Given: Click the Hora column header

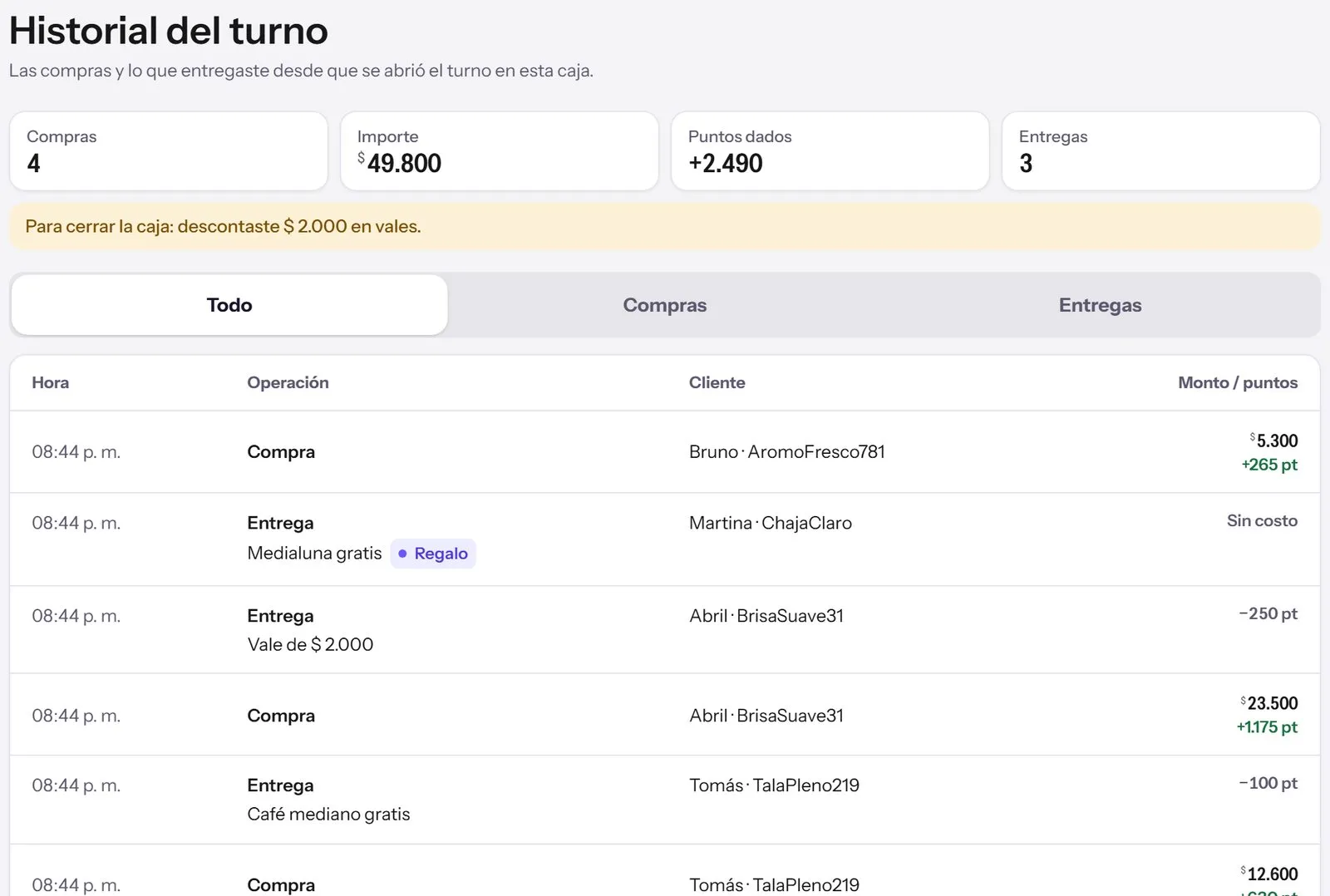Looking at the screenshot, I should point(51,382).
